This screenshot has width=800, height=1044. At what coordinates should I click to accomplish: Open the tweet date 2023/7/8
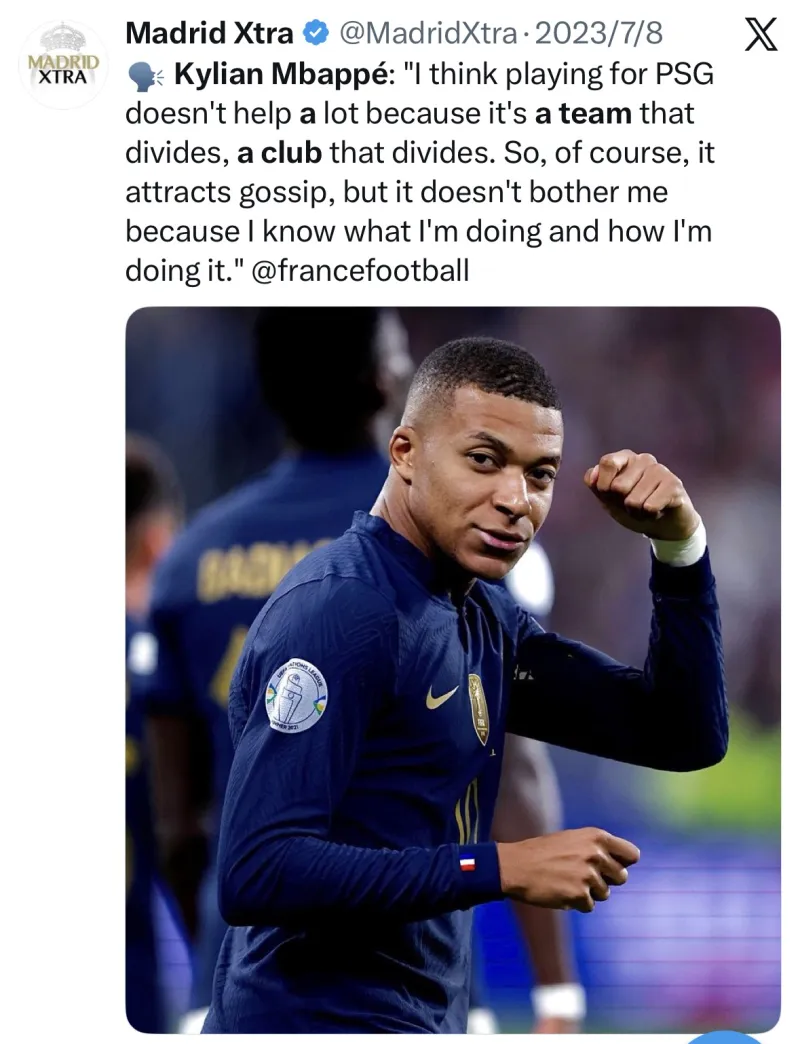point(599,33)
